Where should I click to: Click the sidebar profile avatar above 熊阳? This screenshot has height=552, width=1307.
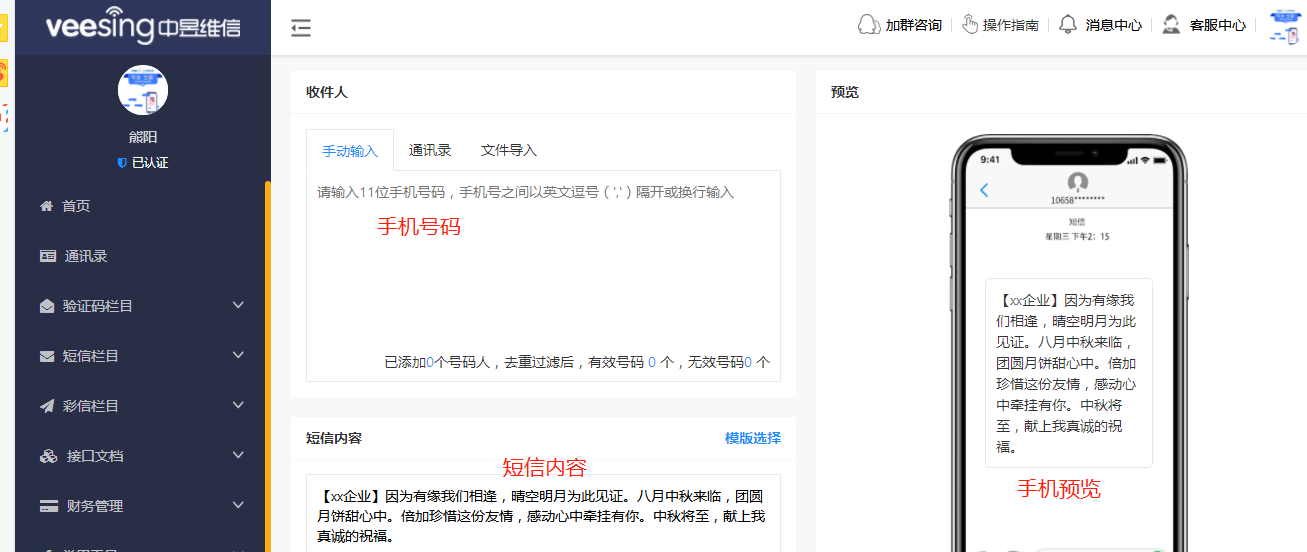(143, 90)
